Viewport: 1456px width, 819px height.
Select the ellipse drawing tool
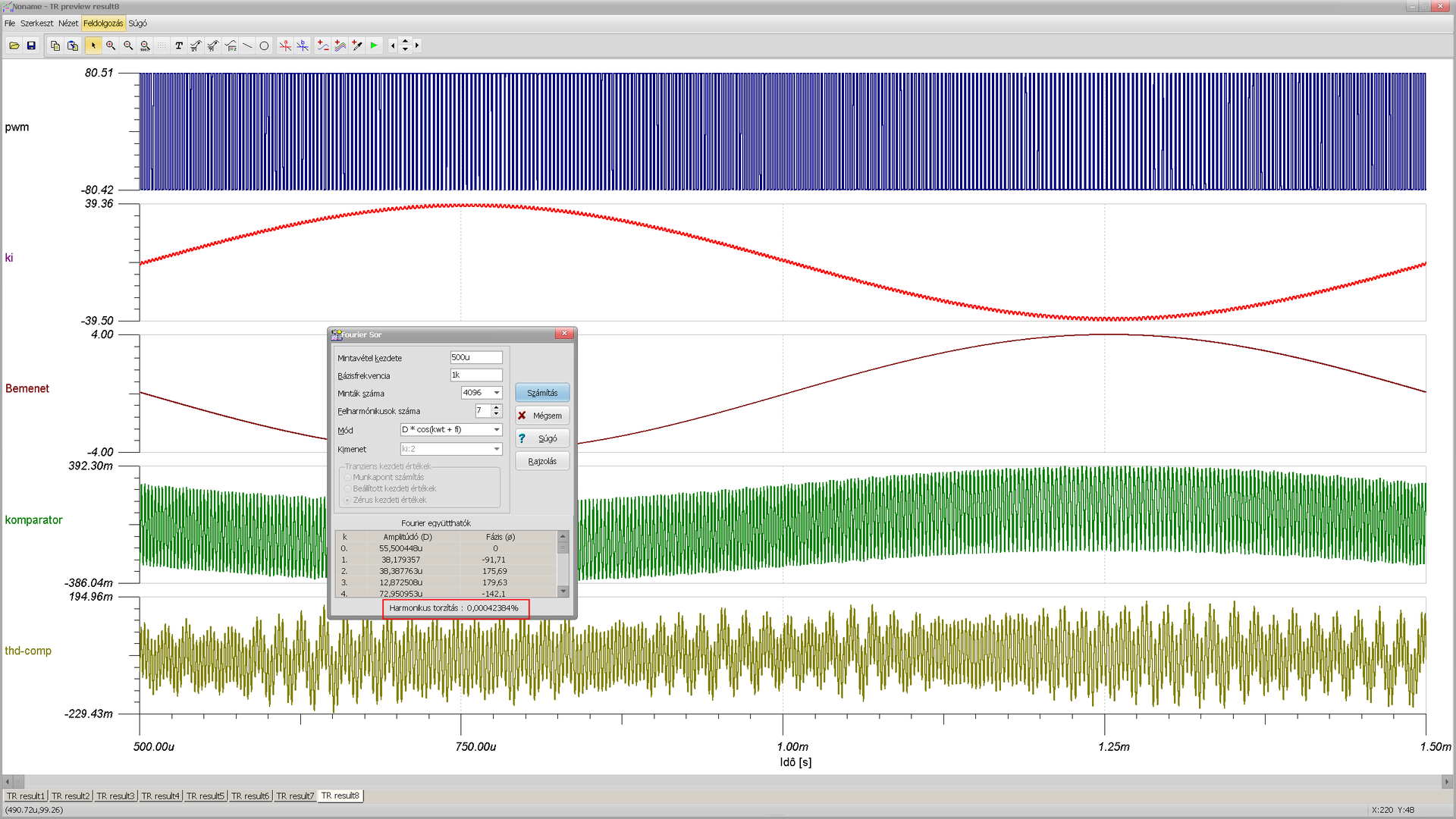(x=264, y=45)
